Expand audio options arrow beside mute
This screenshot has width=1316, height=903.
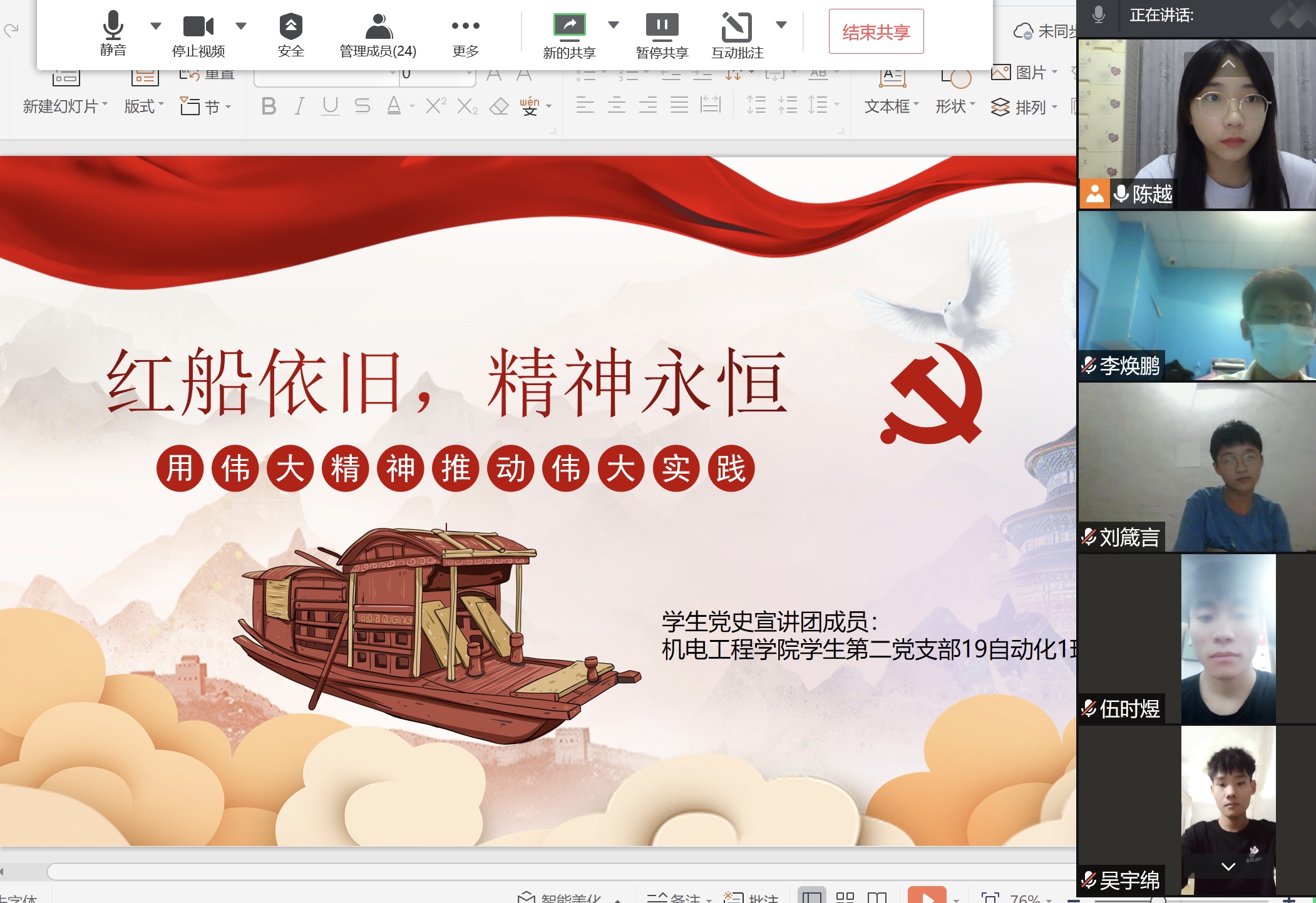coord(156,26)
